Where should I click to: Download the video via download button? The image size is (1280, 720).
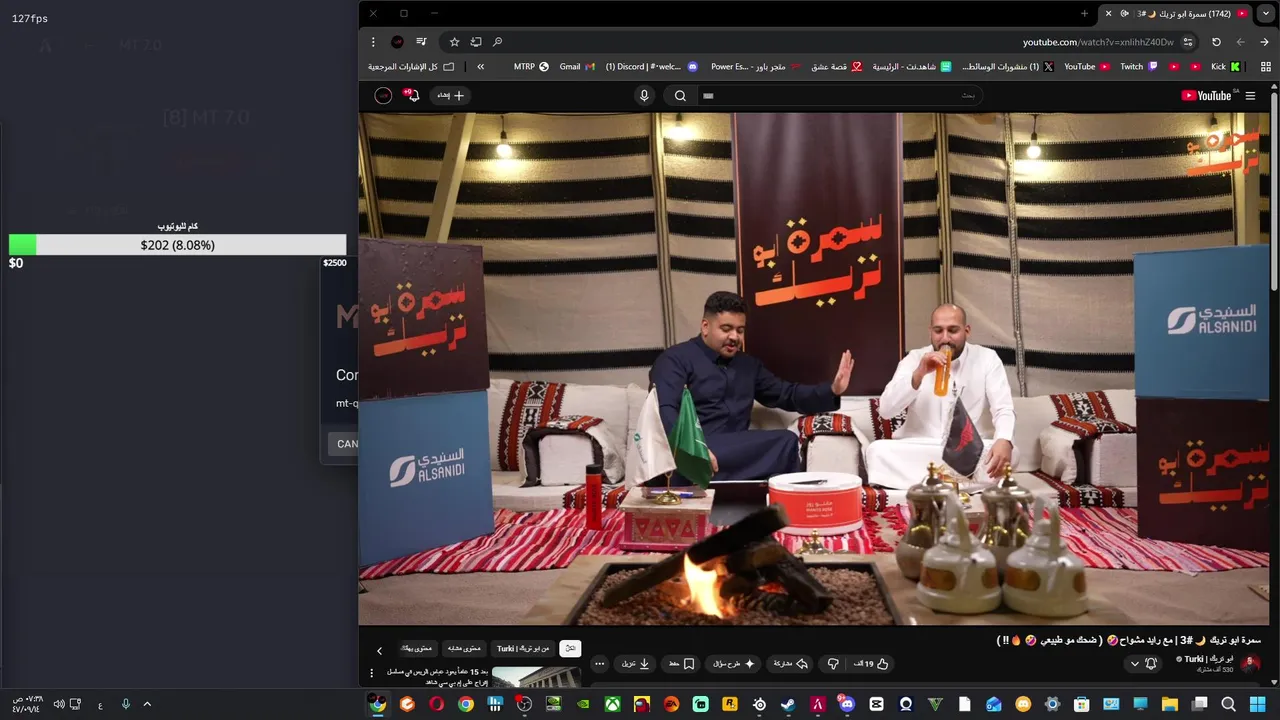[x=637, y=664]
